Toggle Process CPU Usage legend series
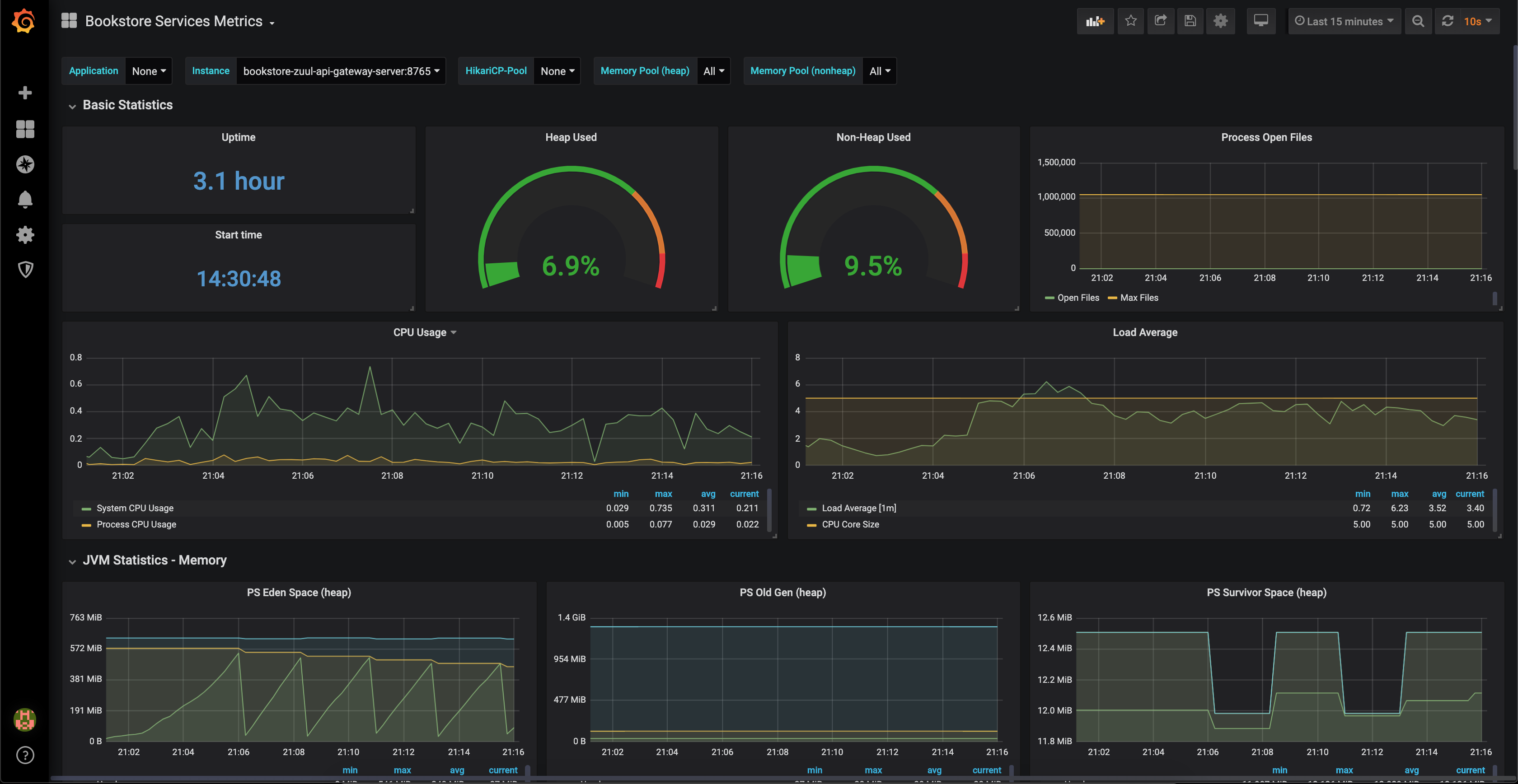Viewport: 1518px width, 784px height. [x=136, y=524]
